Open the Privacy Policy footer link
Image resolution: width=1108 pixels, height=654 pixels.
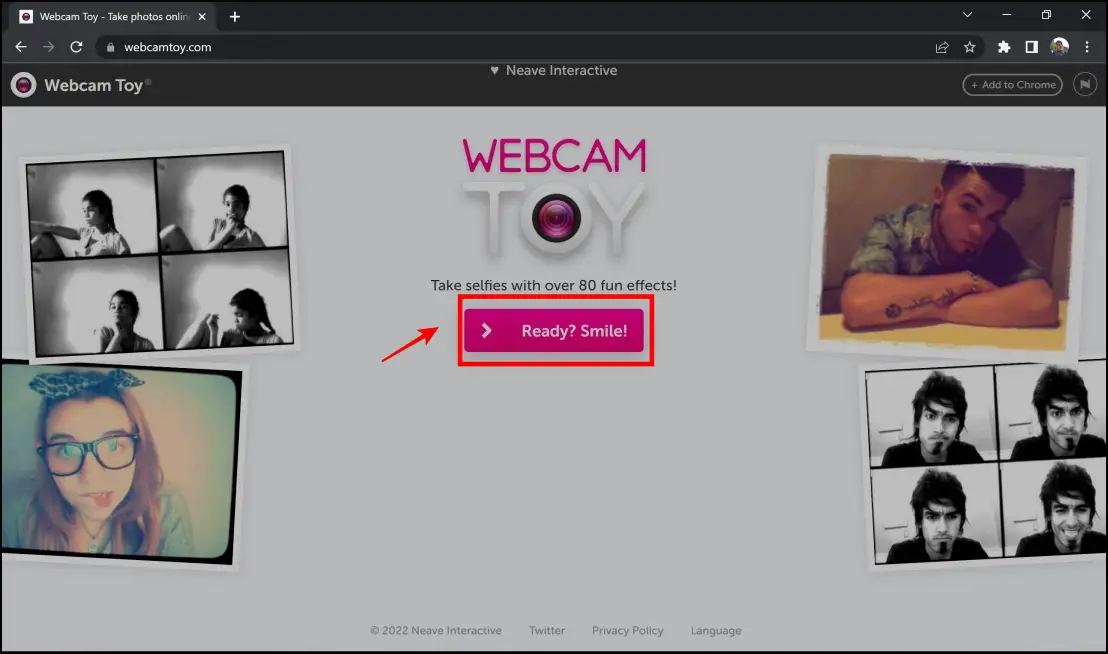[x=627, y=631]
